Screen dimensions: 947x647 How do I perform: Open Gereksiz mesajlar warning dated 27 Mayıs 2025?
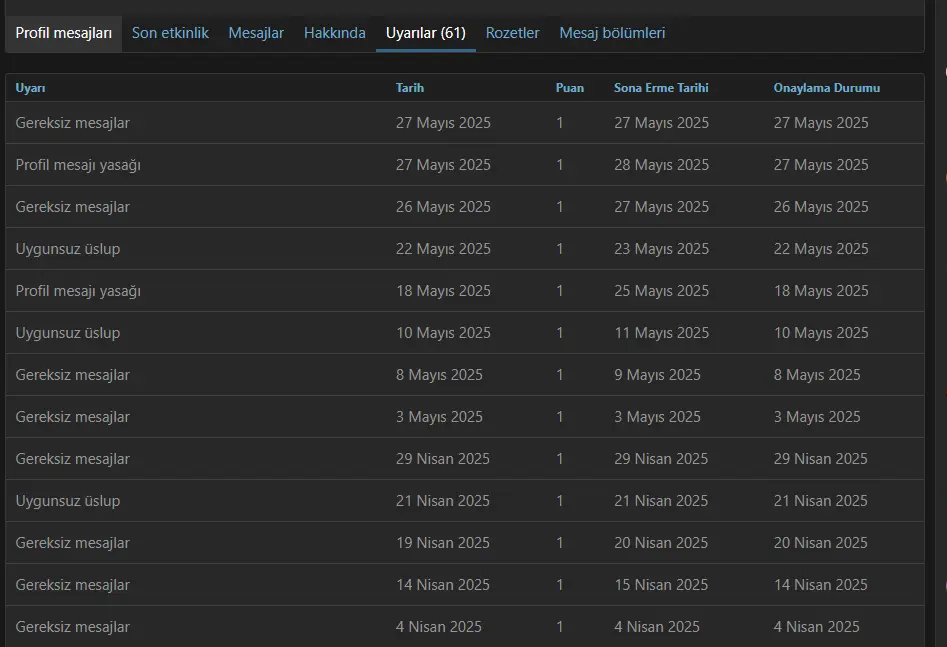point(72,123)
